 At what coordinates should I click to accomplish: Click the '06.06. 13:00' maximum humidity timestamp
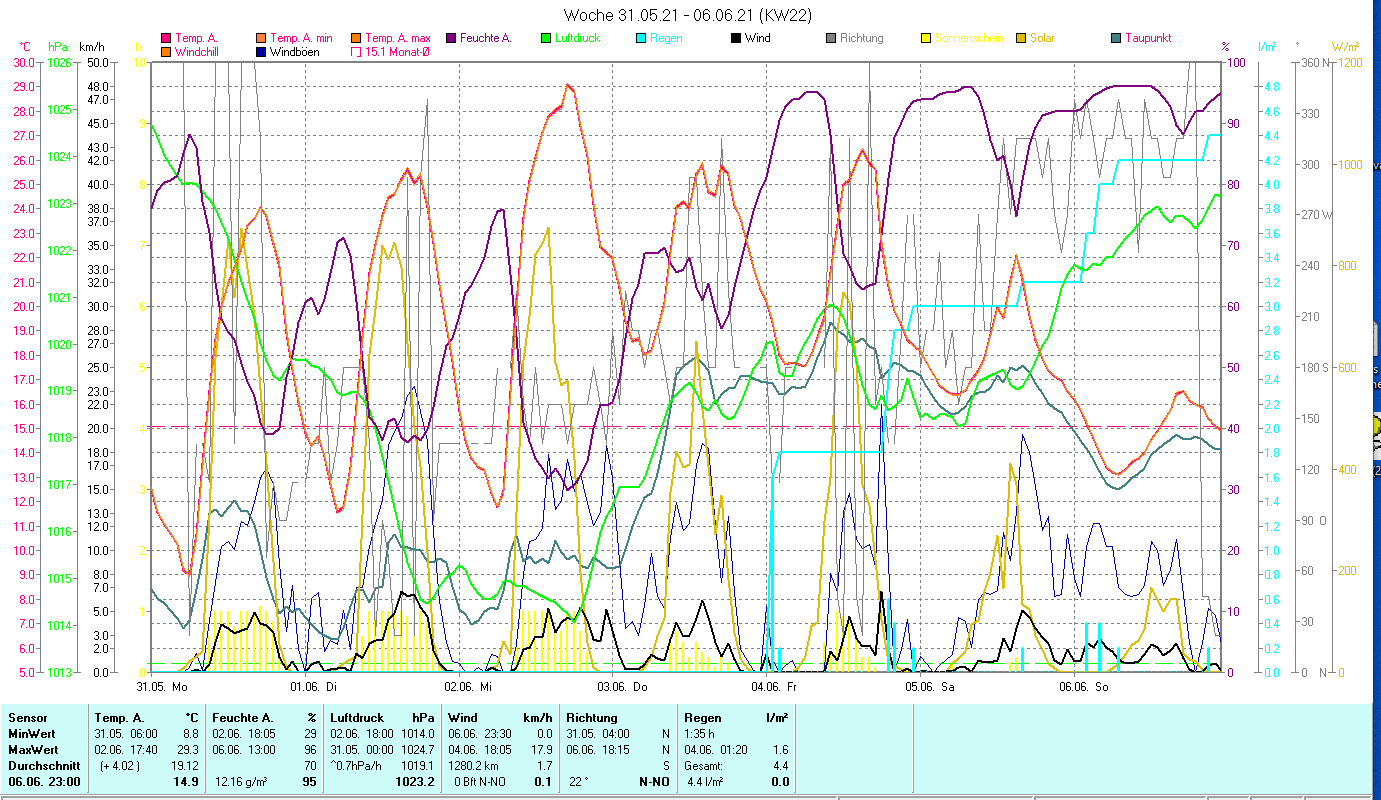point(245,750)
